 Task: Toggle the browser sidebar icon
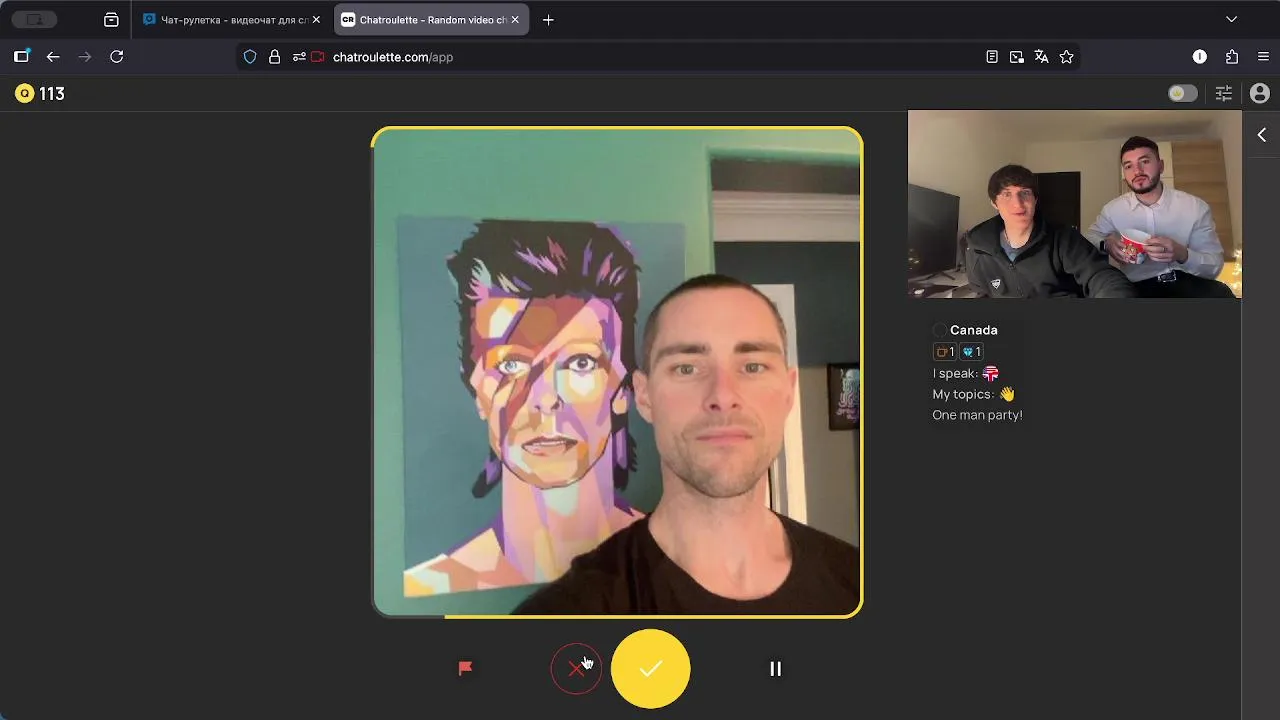click(x=21, y=57)
